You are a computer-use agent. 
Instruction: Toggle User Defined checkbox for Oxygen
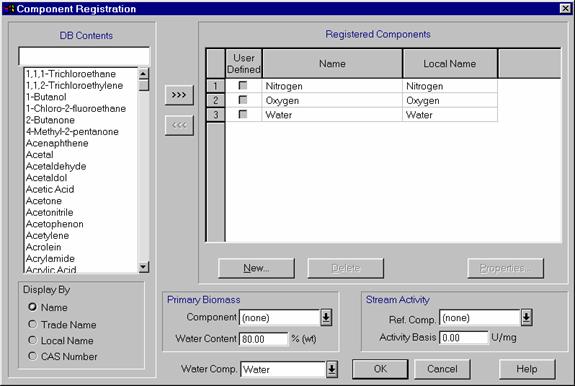[x=243, y=100]
